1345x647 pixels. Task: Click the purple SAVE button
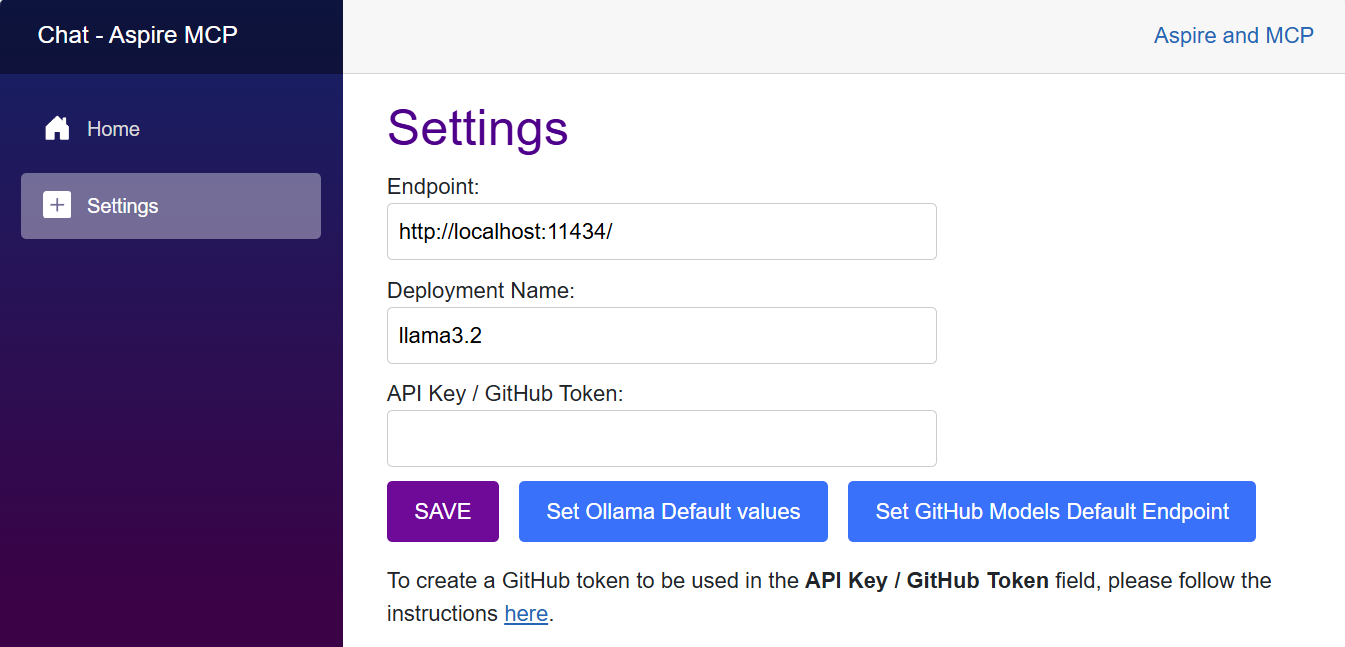pos(443,511)
